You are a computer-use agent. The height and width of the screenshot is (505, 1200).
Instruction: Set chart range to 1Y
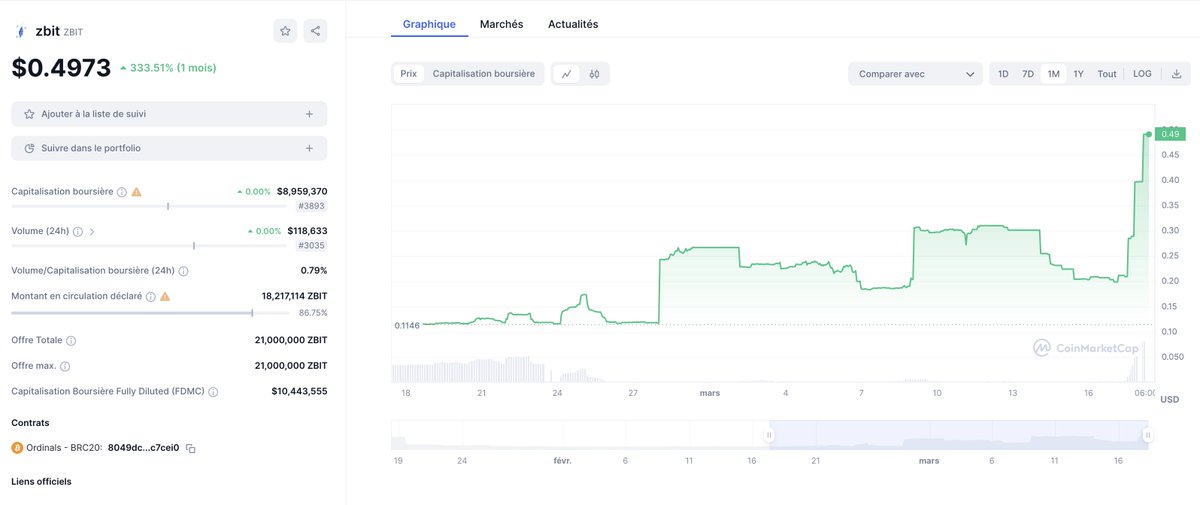point(1078,74)
